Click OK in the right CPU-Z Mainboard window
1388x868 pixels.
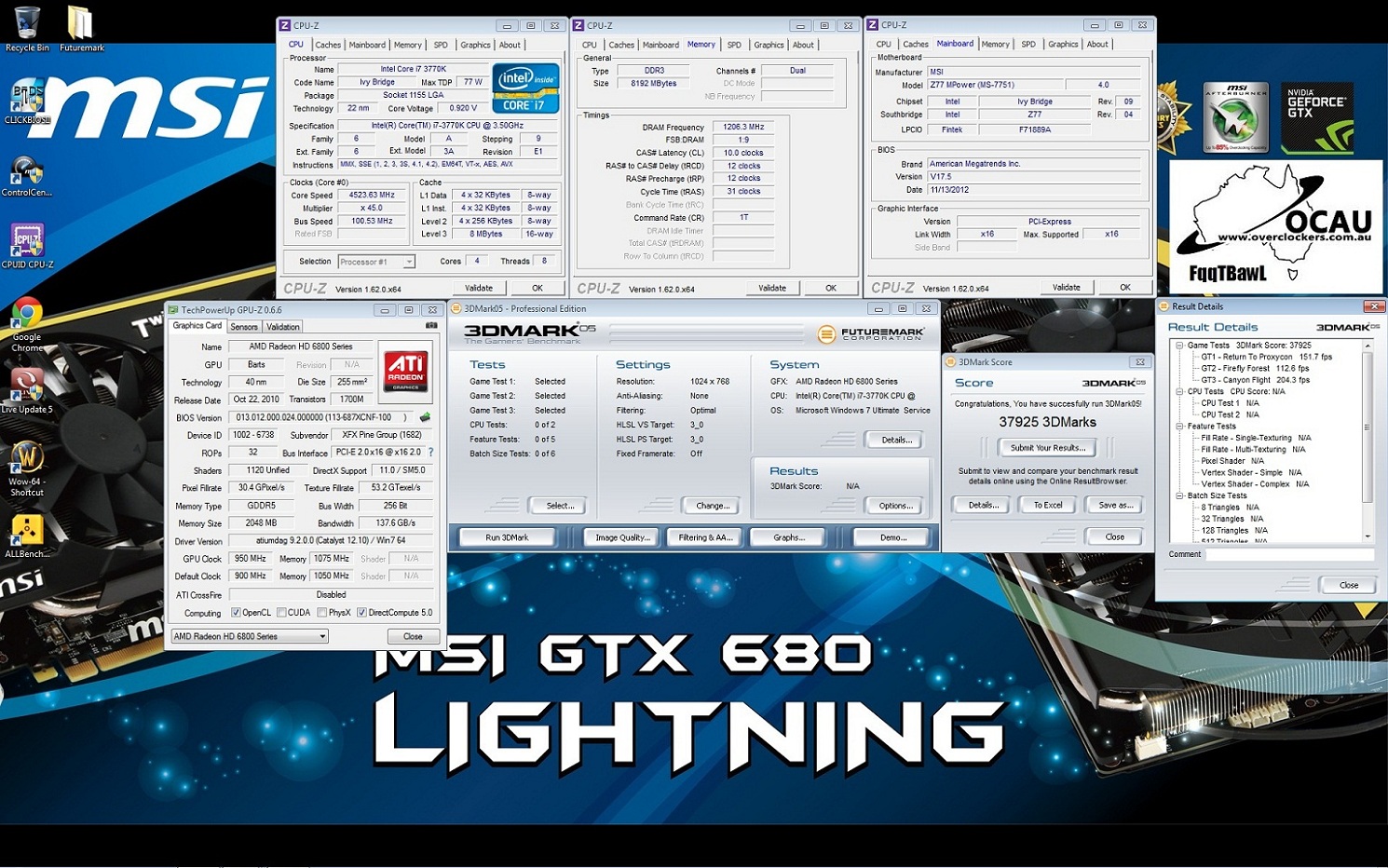1125,288
